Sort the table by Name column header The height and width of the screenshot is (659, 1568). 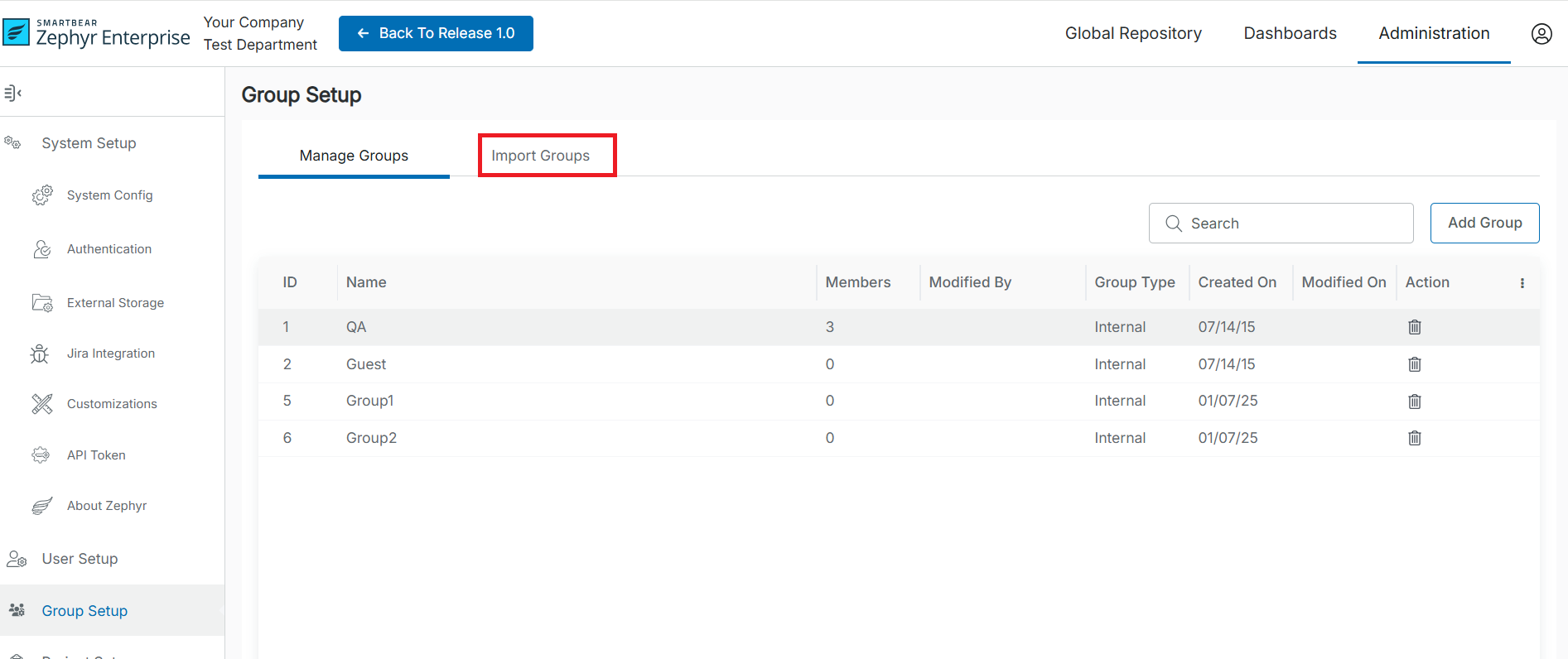(366, 282)
